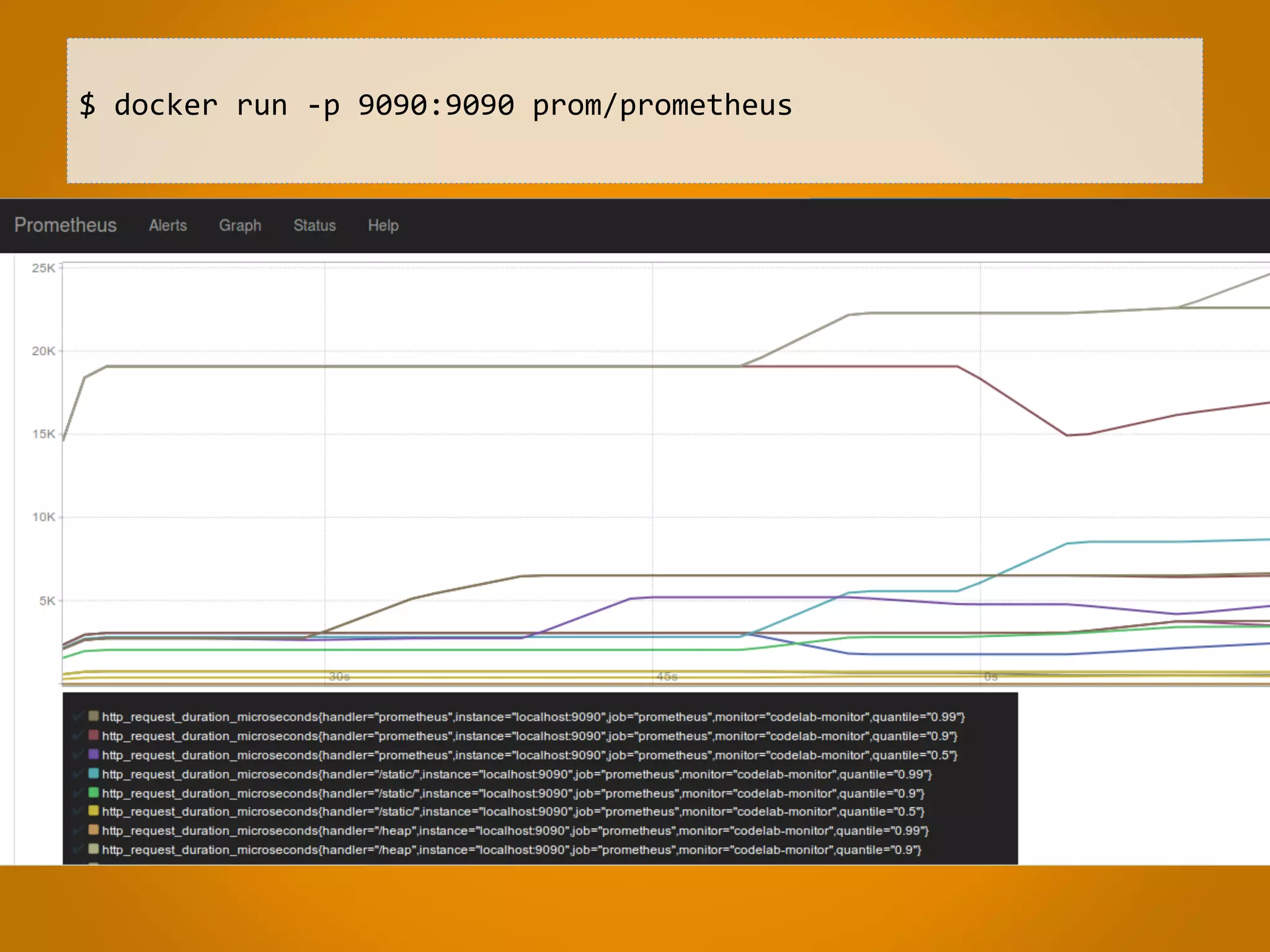Screen dimensions: 1270x952
Task: Select legend label for /static/ quantile 0.5 series
Action: [x=513, y=812]
